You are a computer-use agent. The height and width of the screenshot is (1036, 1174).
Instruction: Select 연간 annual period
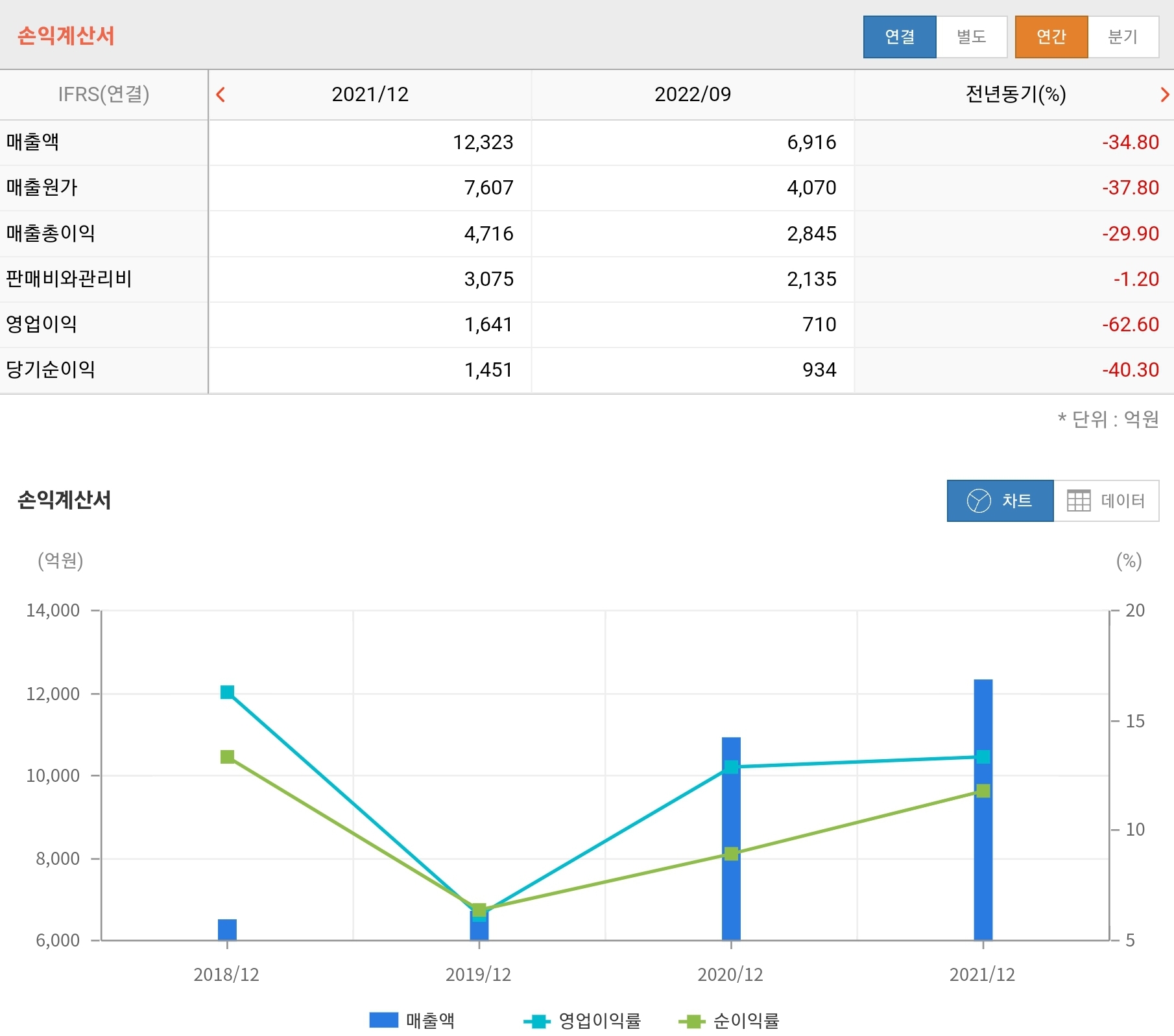click(1051, 37)
